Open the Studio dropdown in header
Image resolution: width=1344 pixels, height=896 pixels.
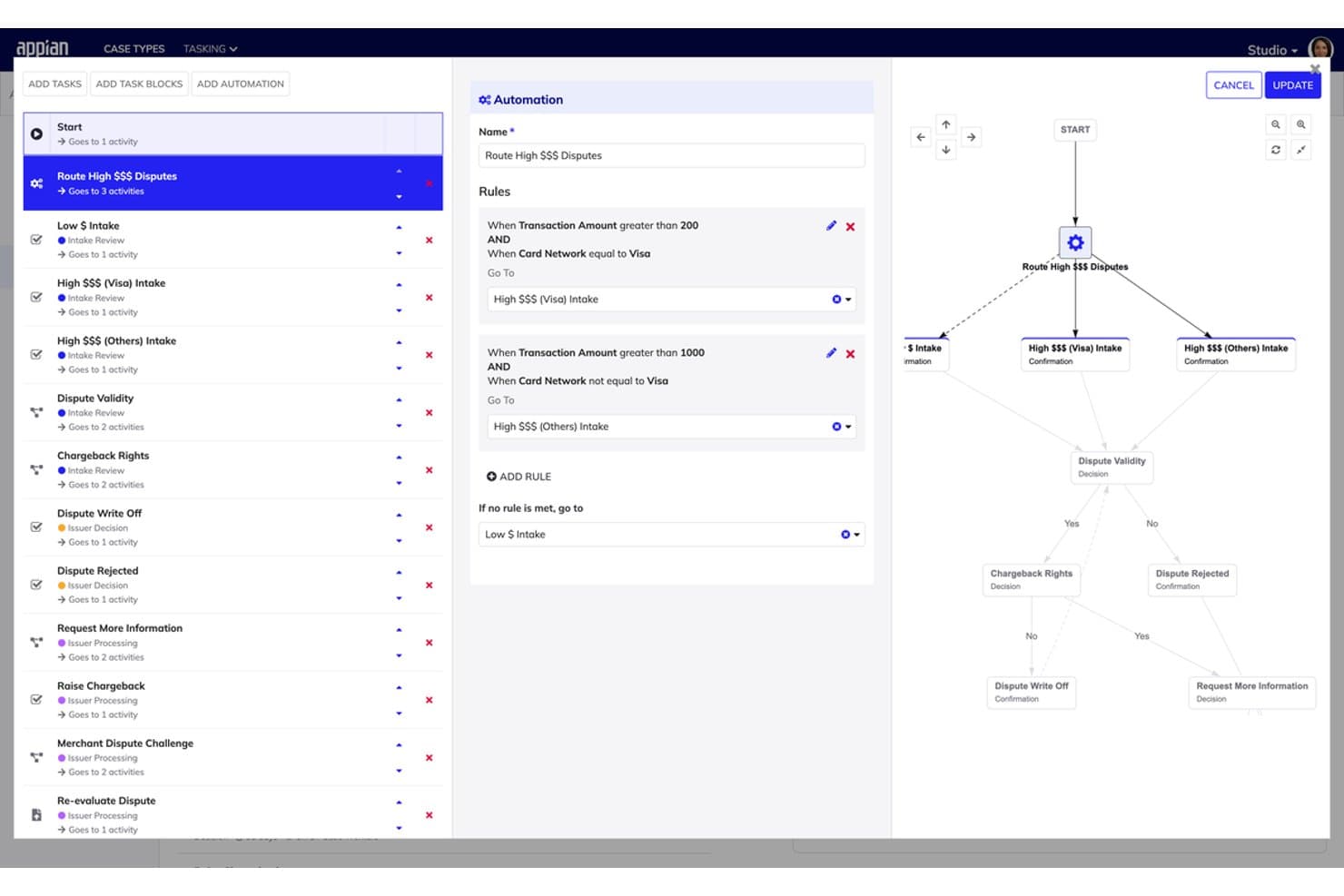coord(1272,51)
